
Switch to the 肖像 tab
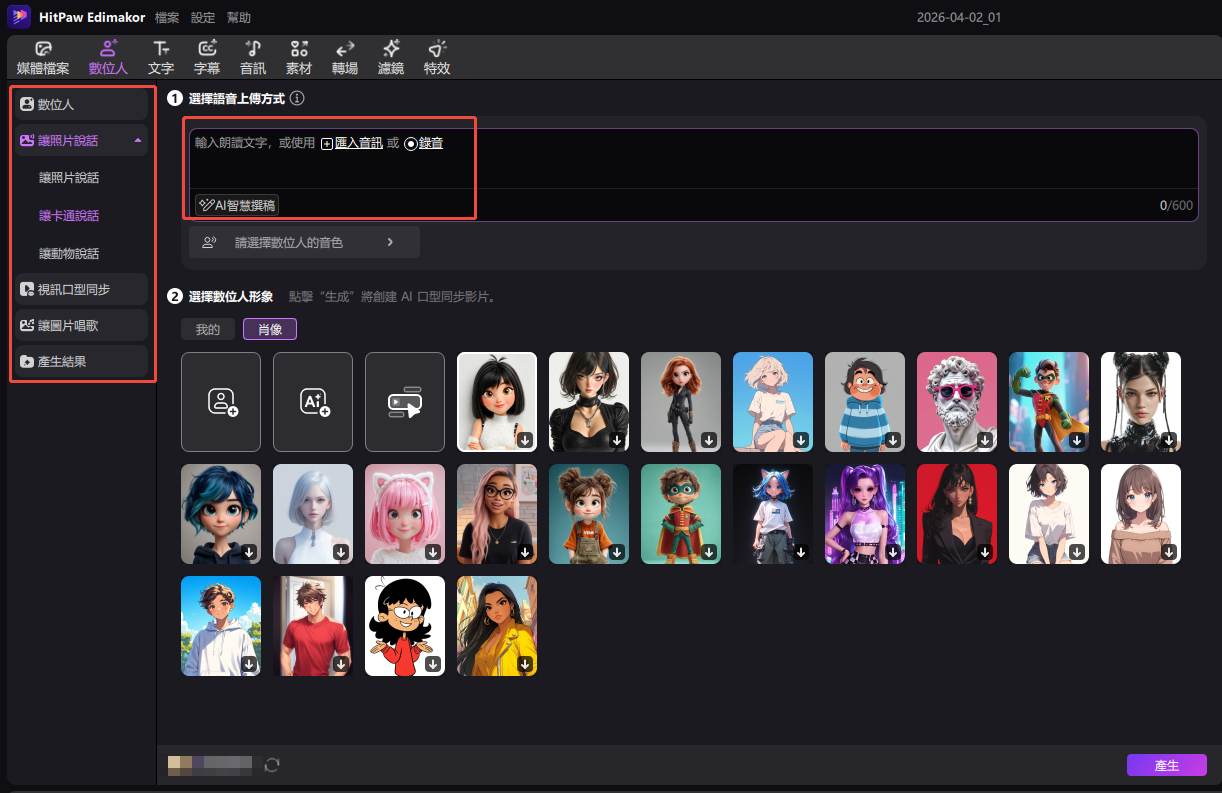(x=269, y=328)
